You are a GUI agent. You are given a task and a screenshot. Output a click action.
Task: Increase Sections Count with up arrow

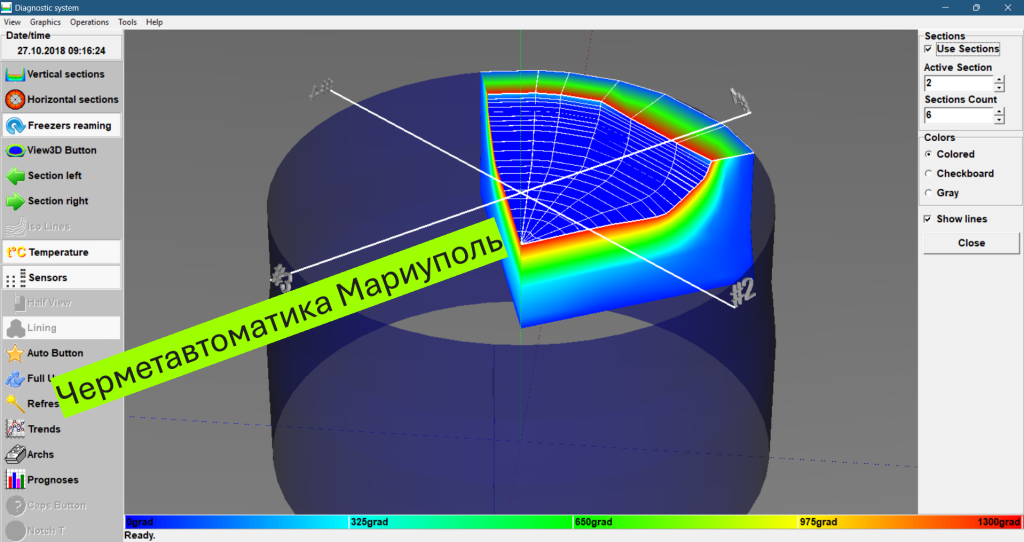[999, 111]
